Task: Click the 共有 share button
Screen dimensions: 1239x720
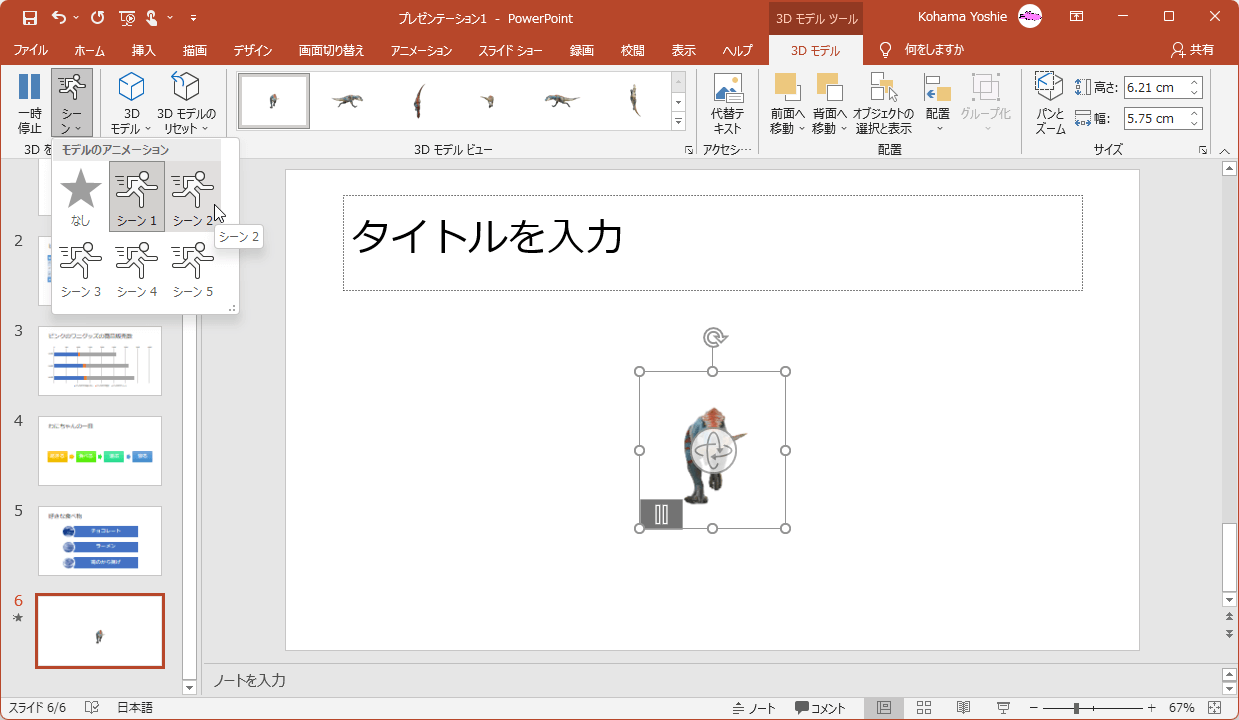Action: point(1192,50)
